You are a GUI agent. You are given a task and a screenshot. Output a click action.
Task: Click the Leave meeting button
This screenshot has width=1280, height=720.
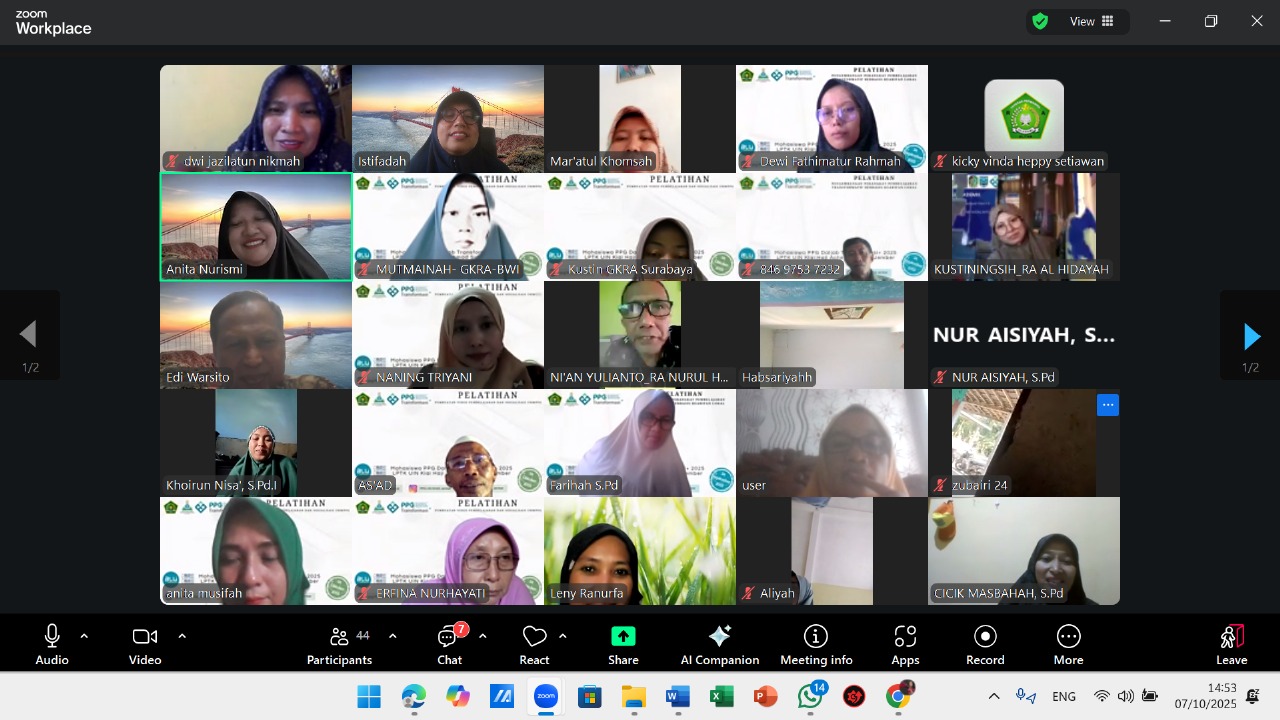click(1231, 644)
